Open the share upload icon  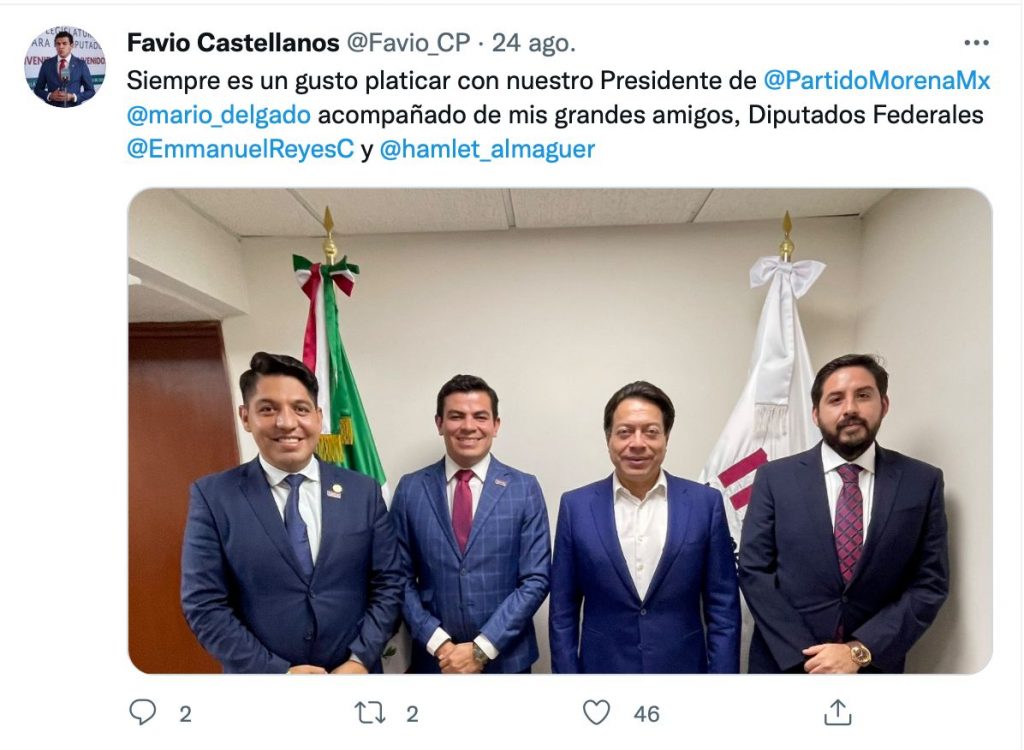[x=838, y=712]
